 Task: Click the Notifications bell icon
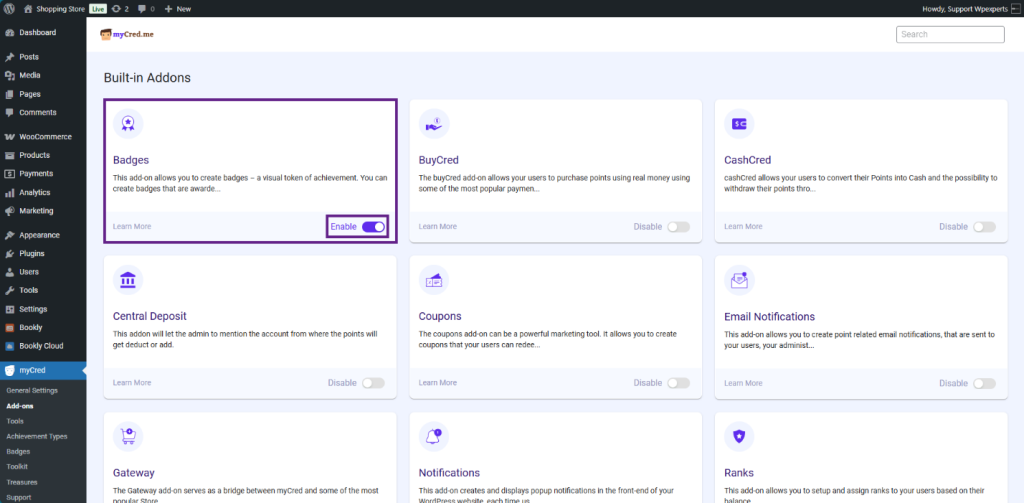tap(434, 436)
